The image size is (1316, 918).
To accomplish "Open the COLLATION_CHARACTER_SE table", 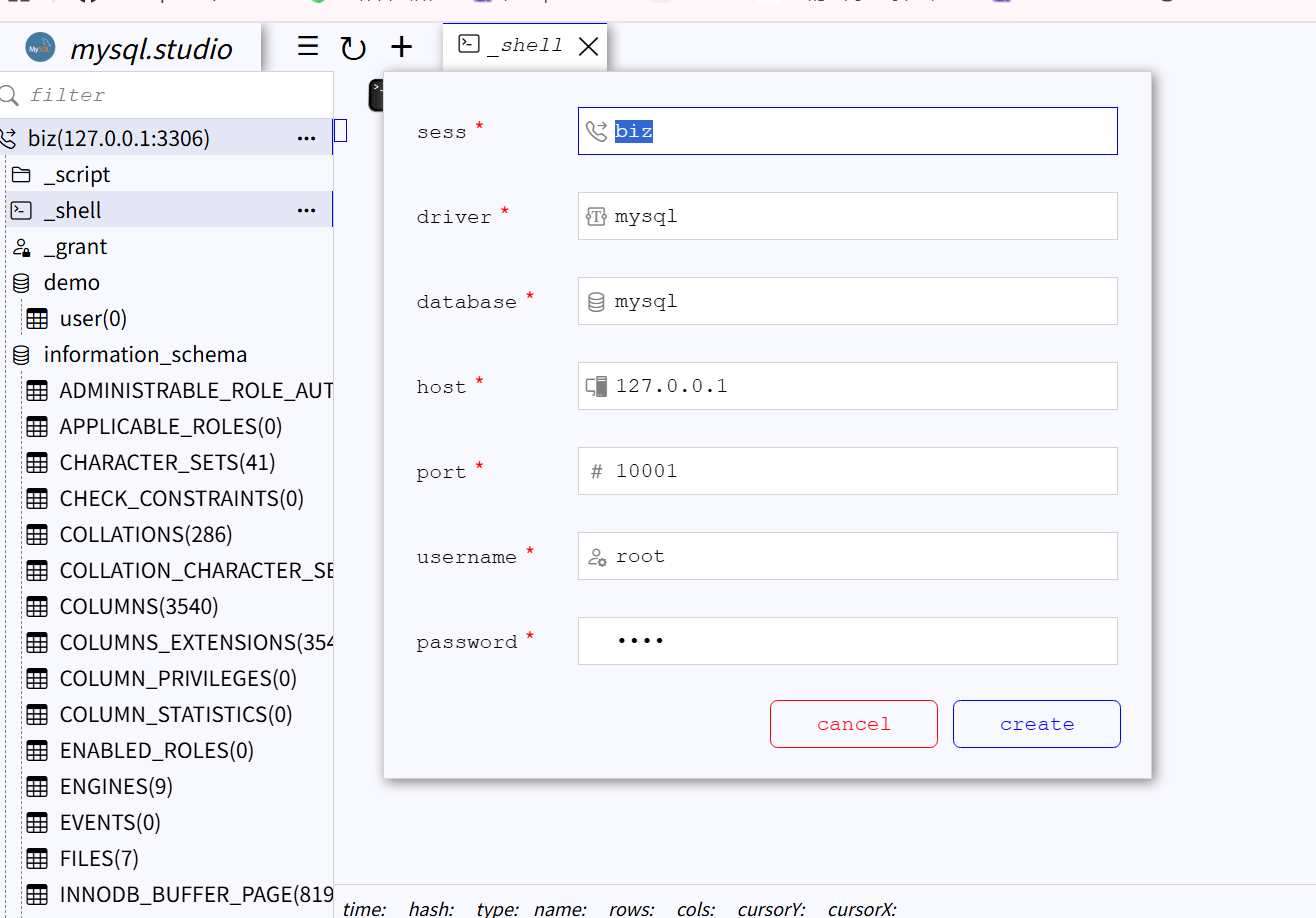I will (196, 570).
